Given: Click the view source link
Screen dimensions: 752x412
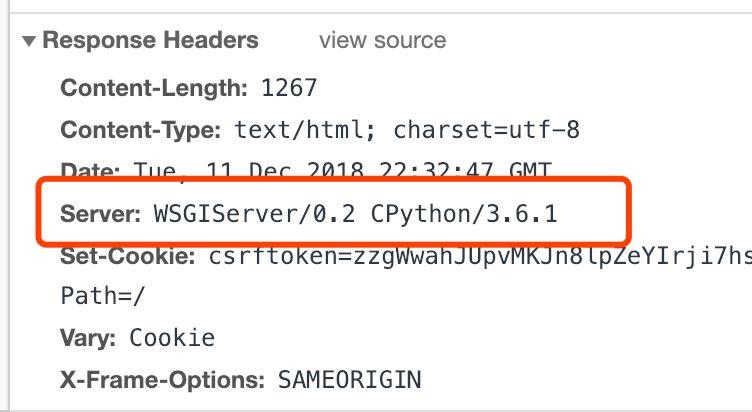Looking at the screenshot, I should (383, 40).
